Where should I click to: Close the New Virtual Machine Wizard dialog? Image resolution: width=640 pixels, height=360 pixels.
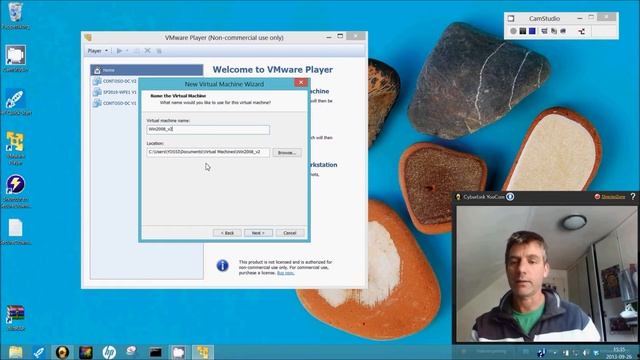tap(301, 82)
